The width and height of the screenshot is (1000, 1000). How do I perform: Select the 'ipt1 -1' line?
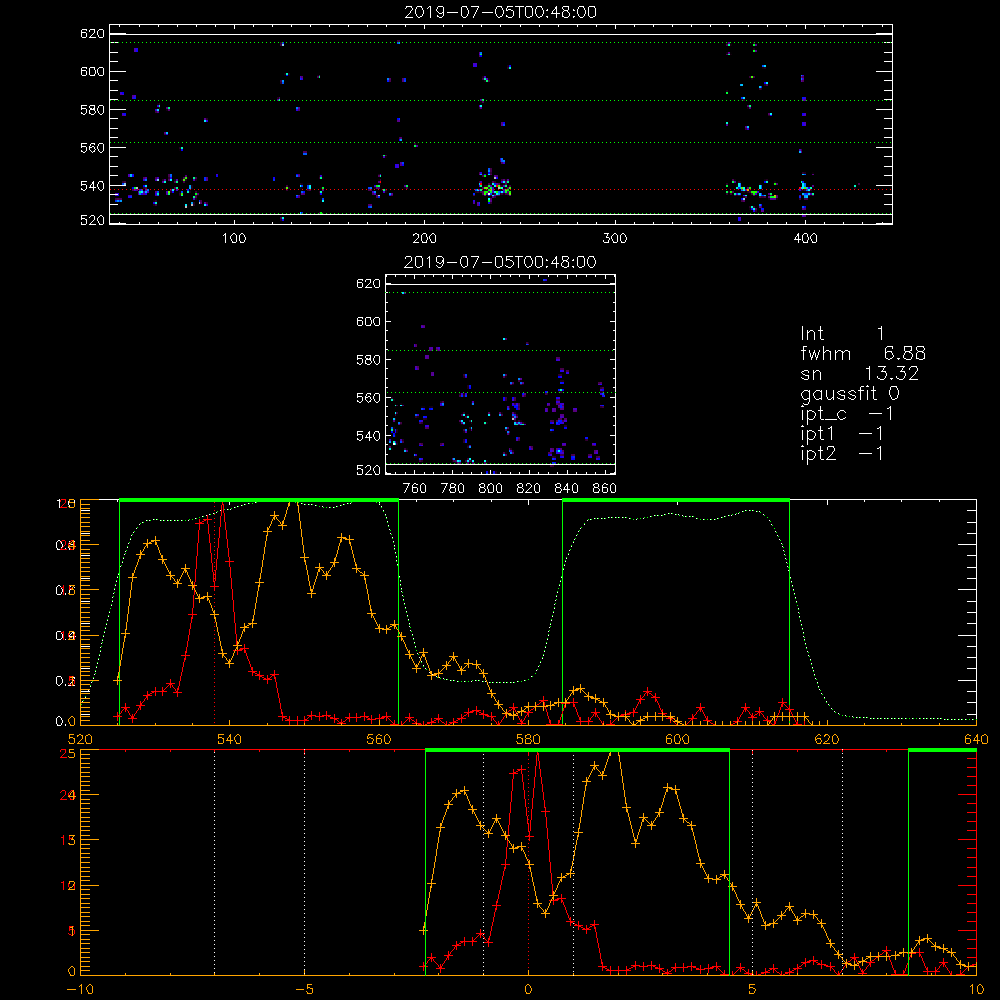842,434
